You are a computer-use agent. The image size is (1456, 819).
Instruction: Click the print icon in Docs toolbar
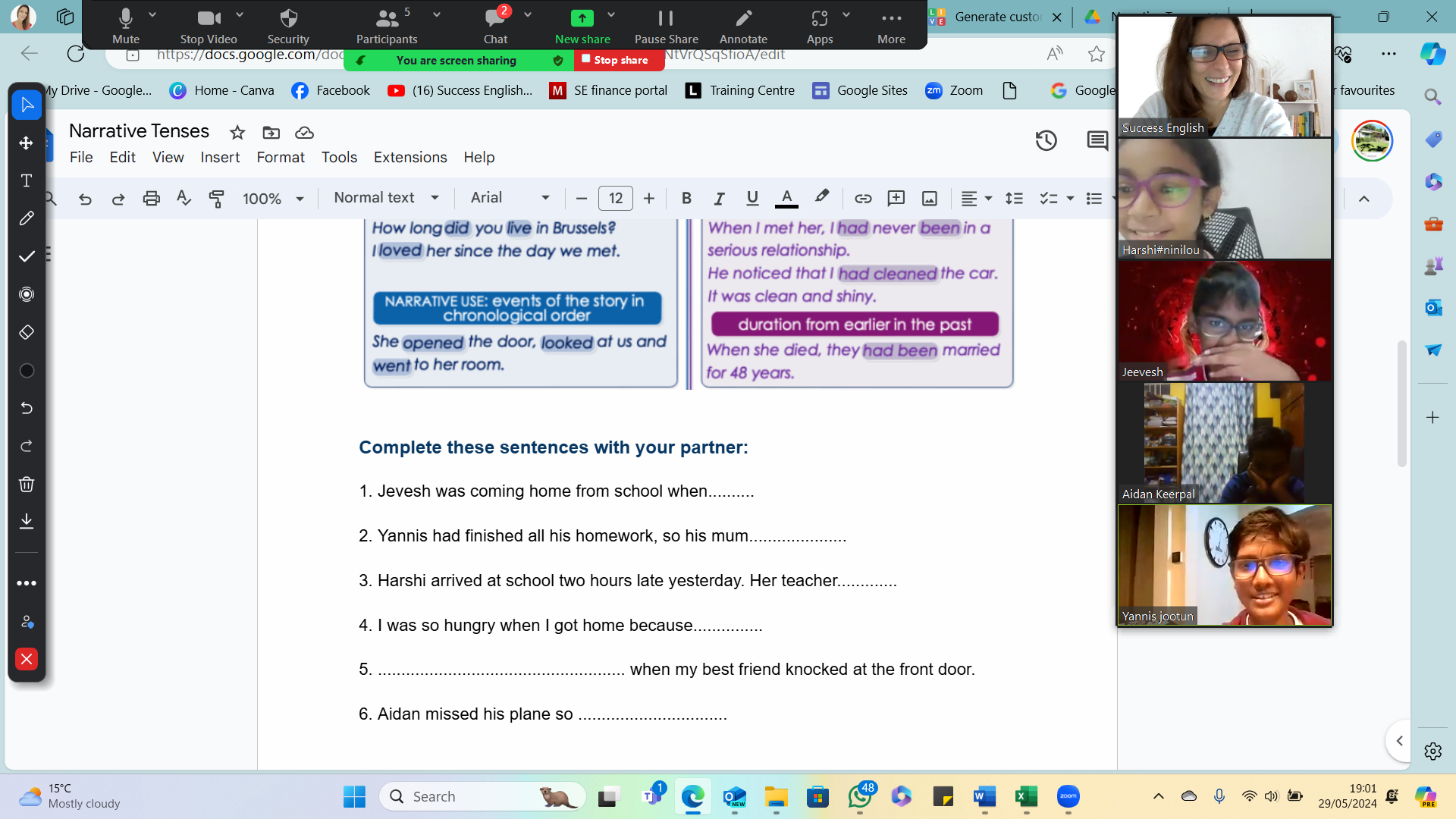point(151,198)
